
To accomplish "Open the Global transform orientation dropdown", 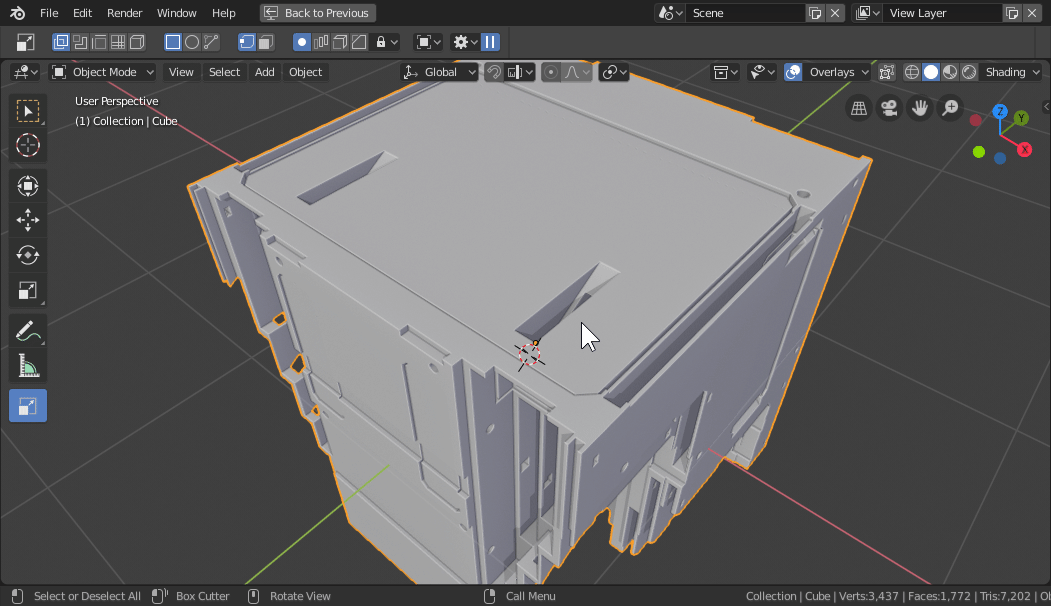I will [x=440, y=72].
